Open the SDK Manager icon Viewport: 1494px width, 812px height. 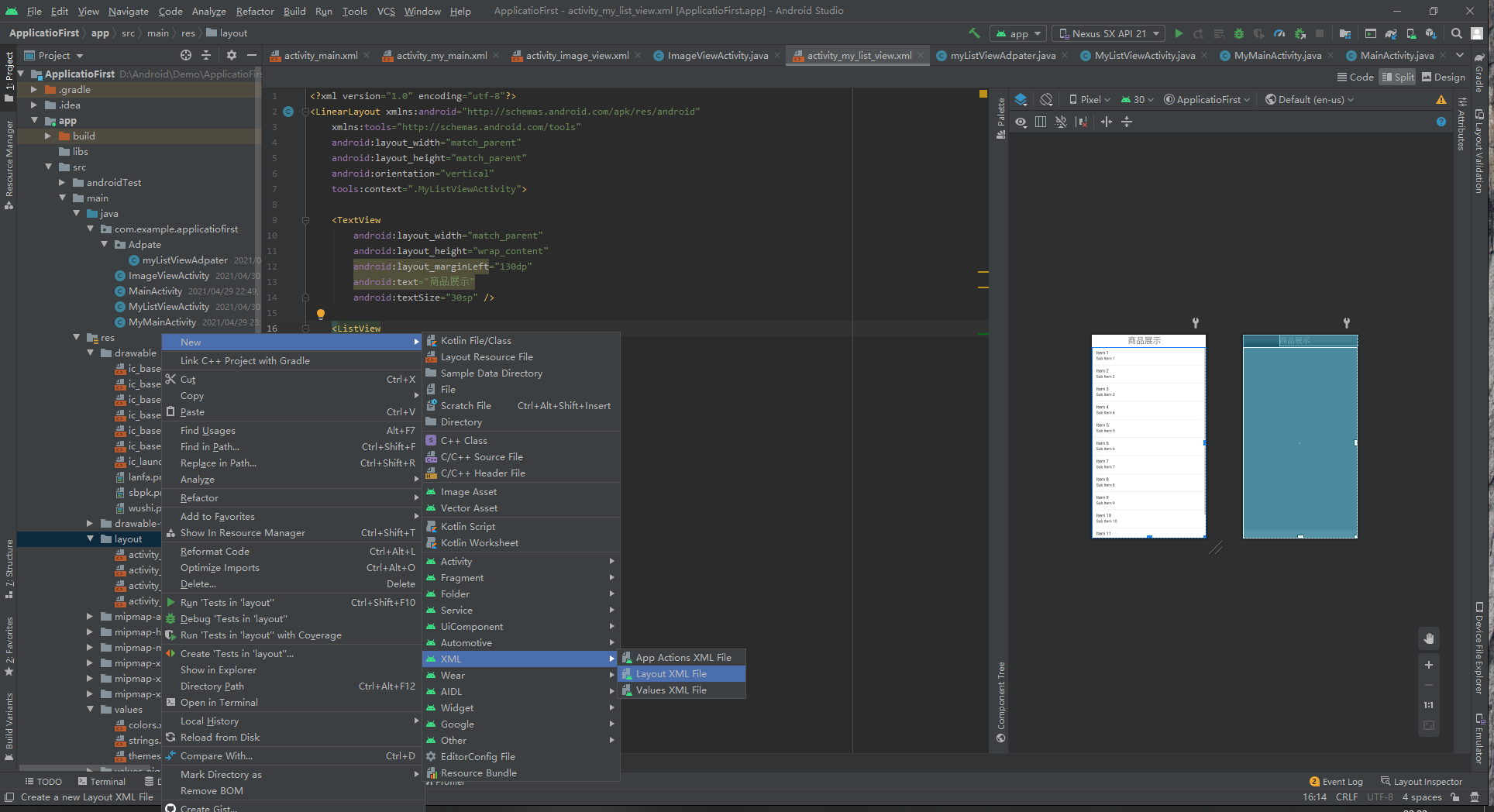[1430, 33]
